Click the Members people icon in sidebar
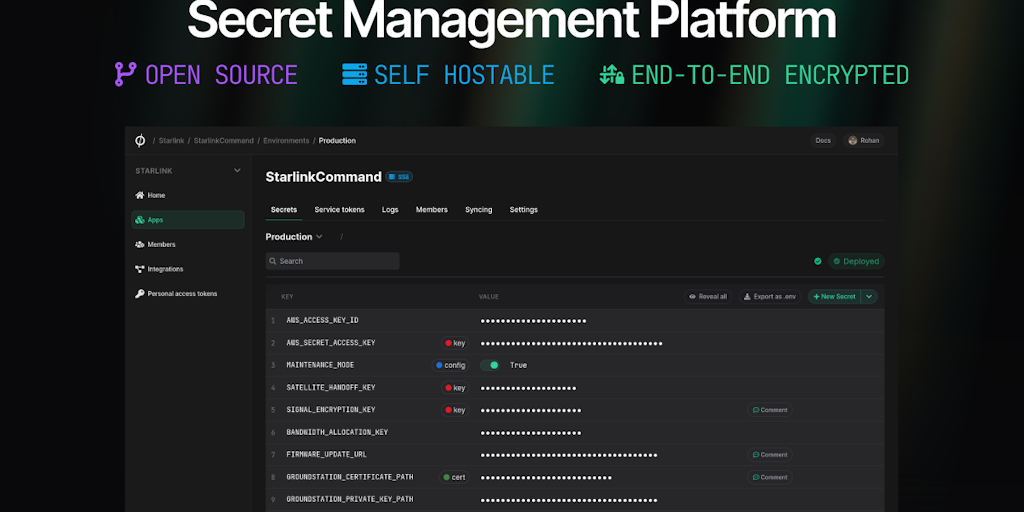This screenshot has height=512, width=1024. (x=139, y=244)
